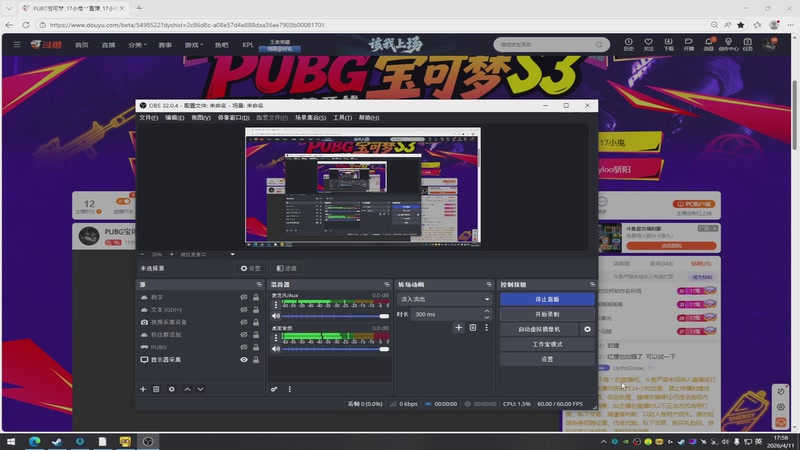Decrease transition duration stepper down
This screenshot has width=800, height=450.
(x=487, y=317)
